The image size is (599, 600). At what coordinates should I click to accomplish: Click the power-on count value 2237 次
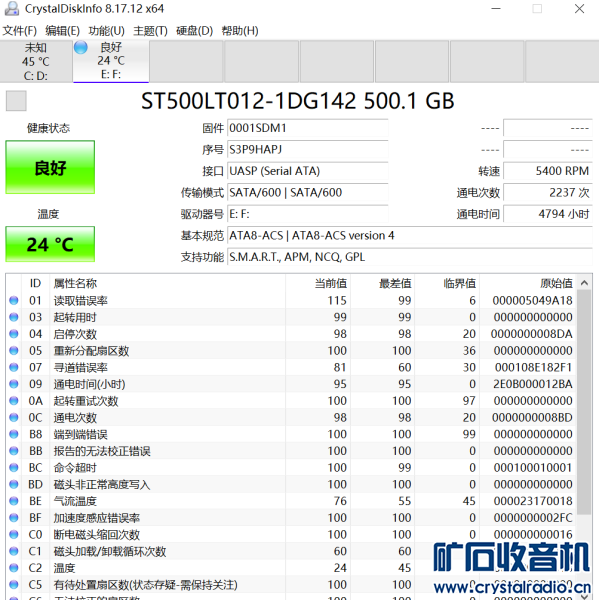(x=548, y=192)
